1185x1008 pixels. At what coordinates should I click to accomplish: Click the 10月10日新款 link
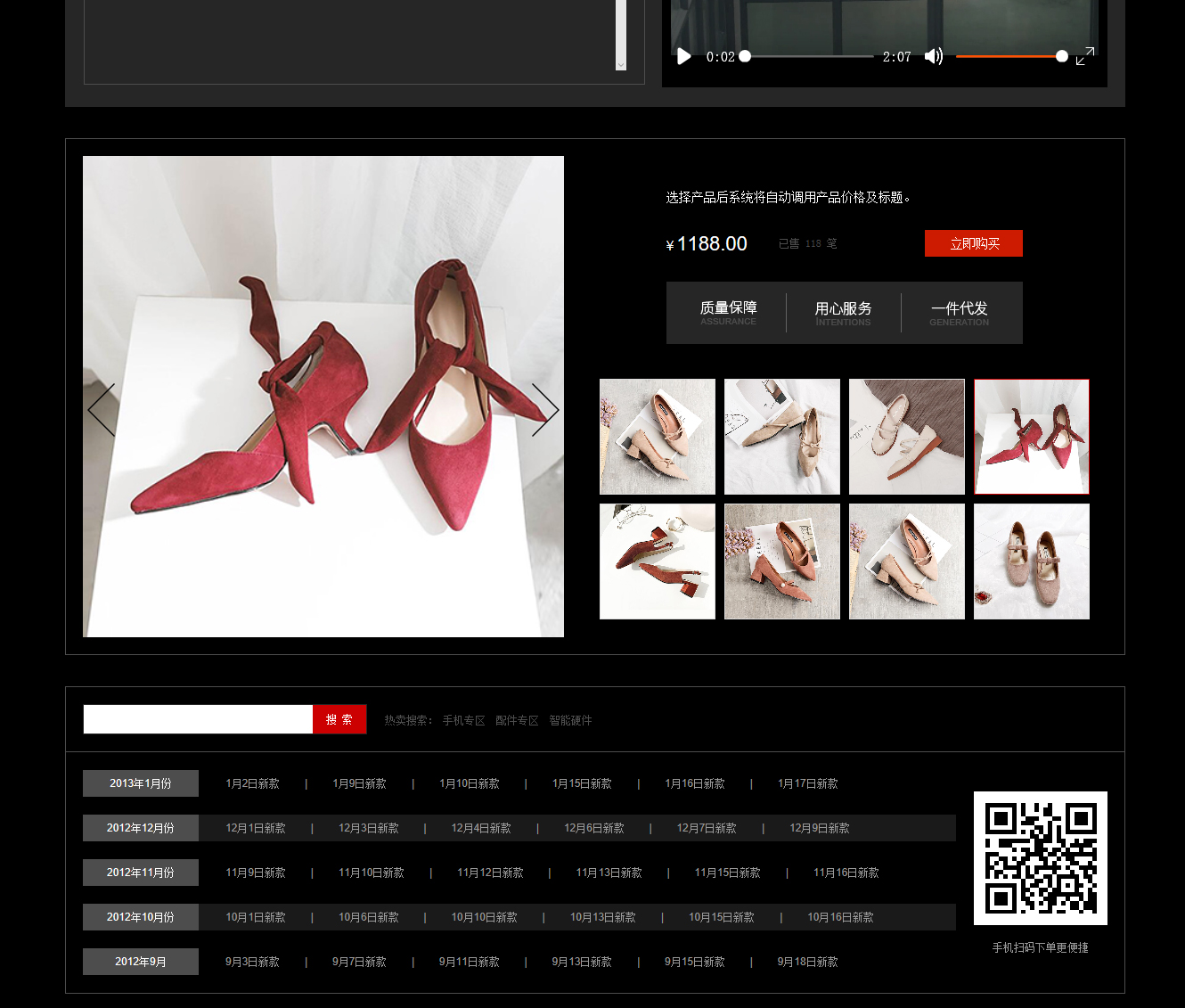(x=484, y=917)
